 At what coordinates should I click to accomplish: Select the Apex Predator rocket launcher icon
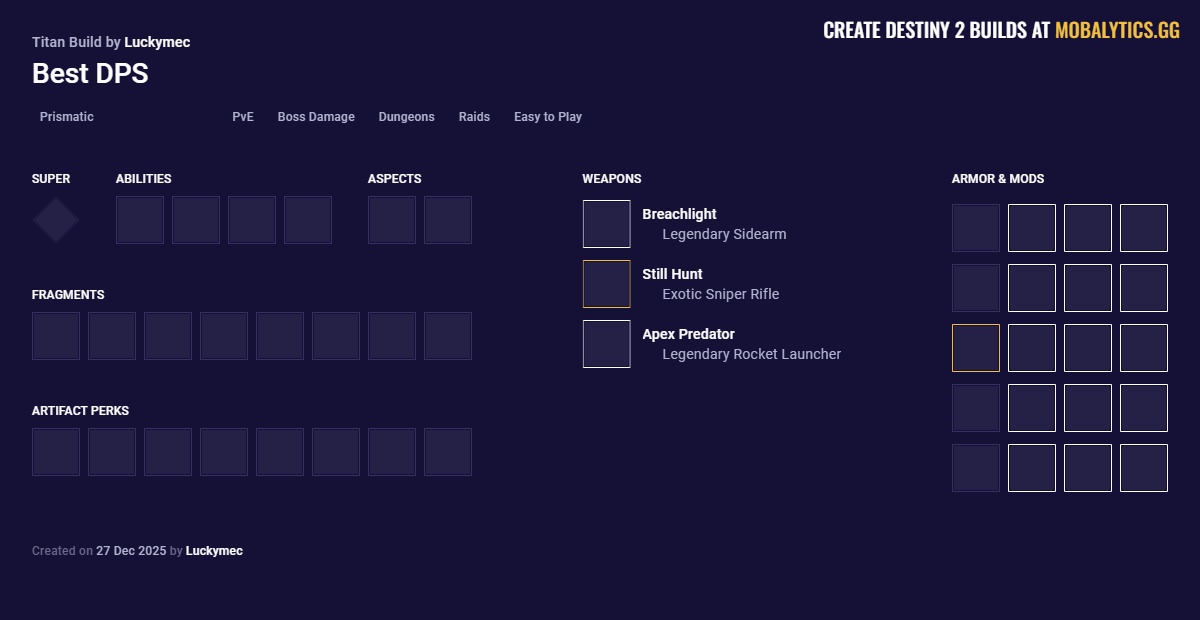(x=606, y=344)
